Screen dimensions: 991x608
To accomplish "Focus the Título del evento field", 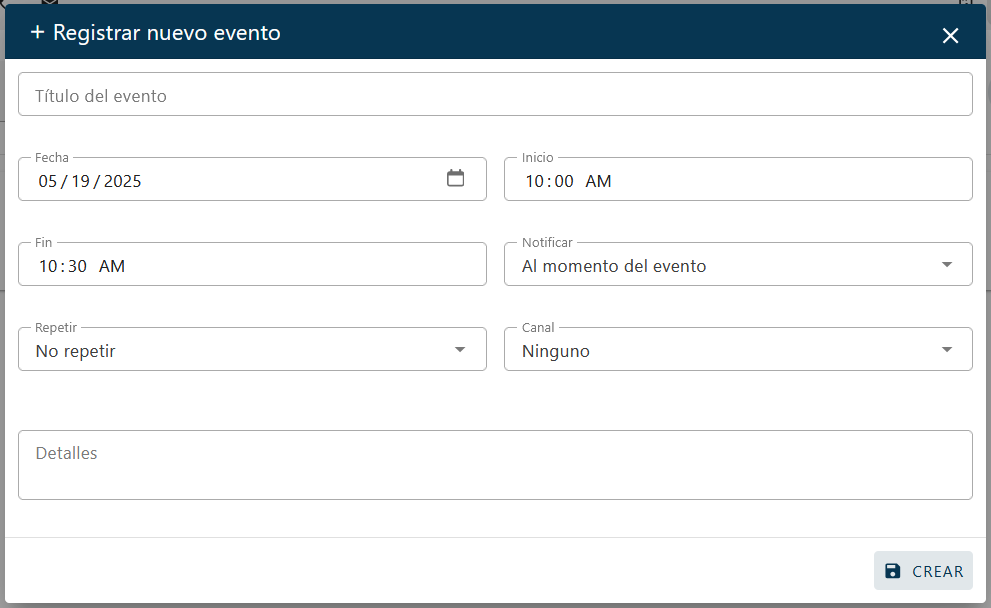I will click(x=495, y=94).
